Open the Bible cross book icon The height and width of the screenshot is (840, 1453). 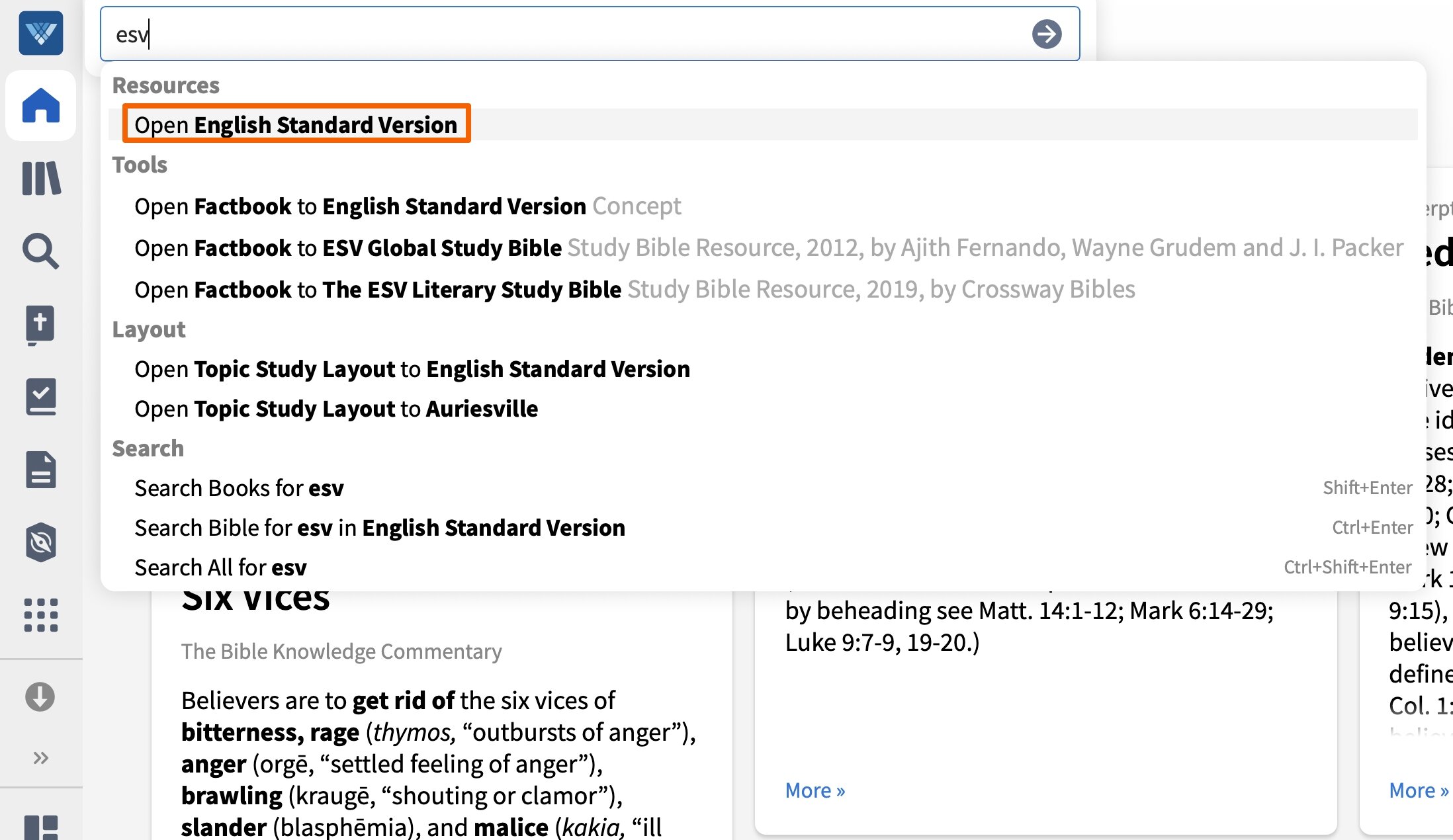[x=41, y=324]
